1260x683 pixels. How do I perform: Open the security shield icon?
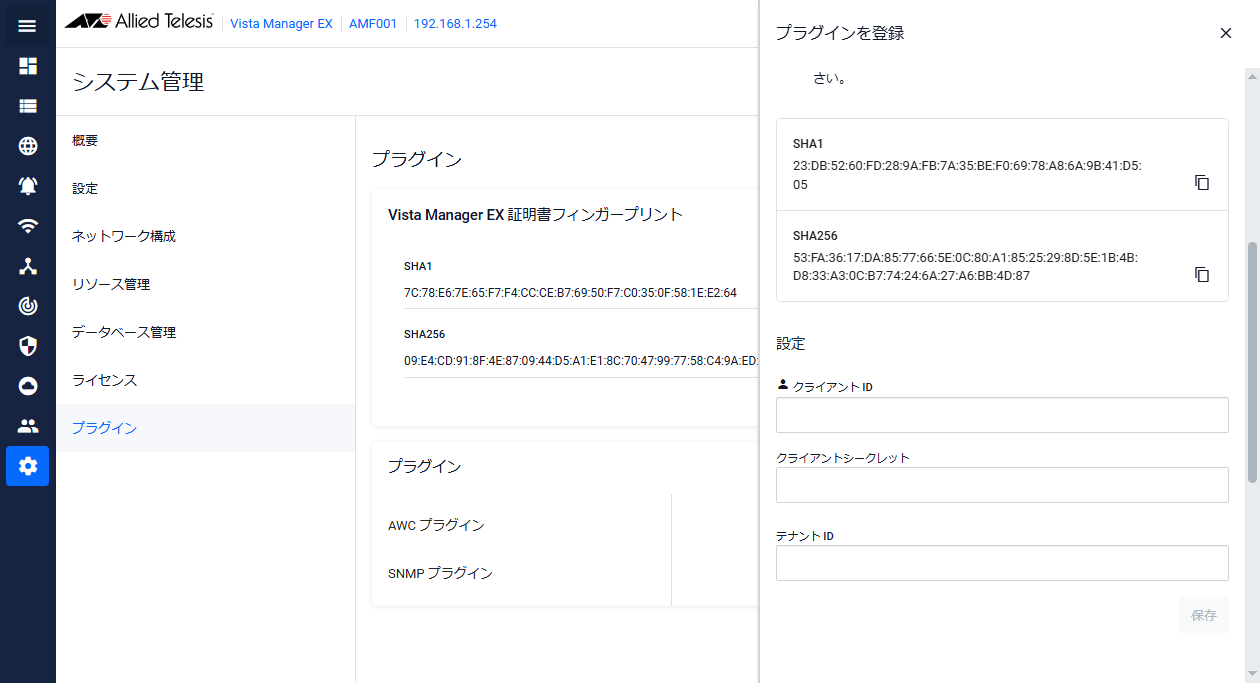(28, 346)
